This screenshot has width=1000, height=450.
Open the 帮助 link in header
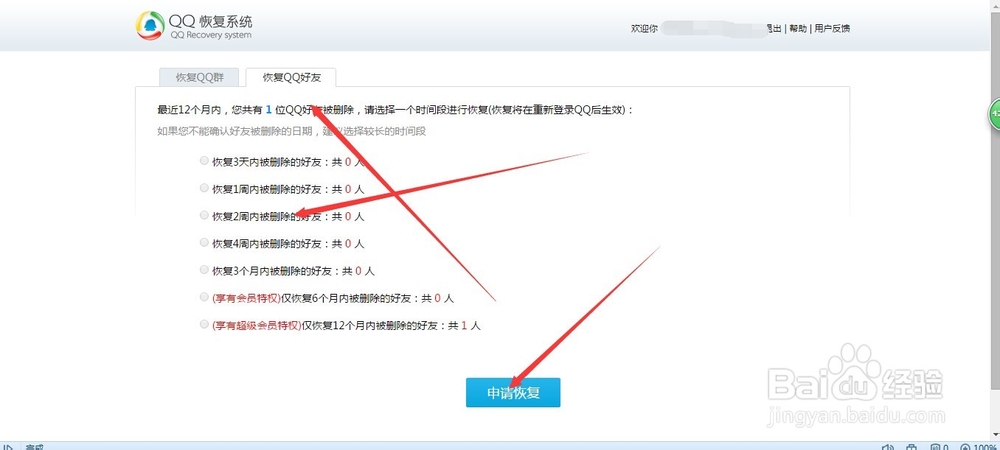(798, 29)
